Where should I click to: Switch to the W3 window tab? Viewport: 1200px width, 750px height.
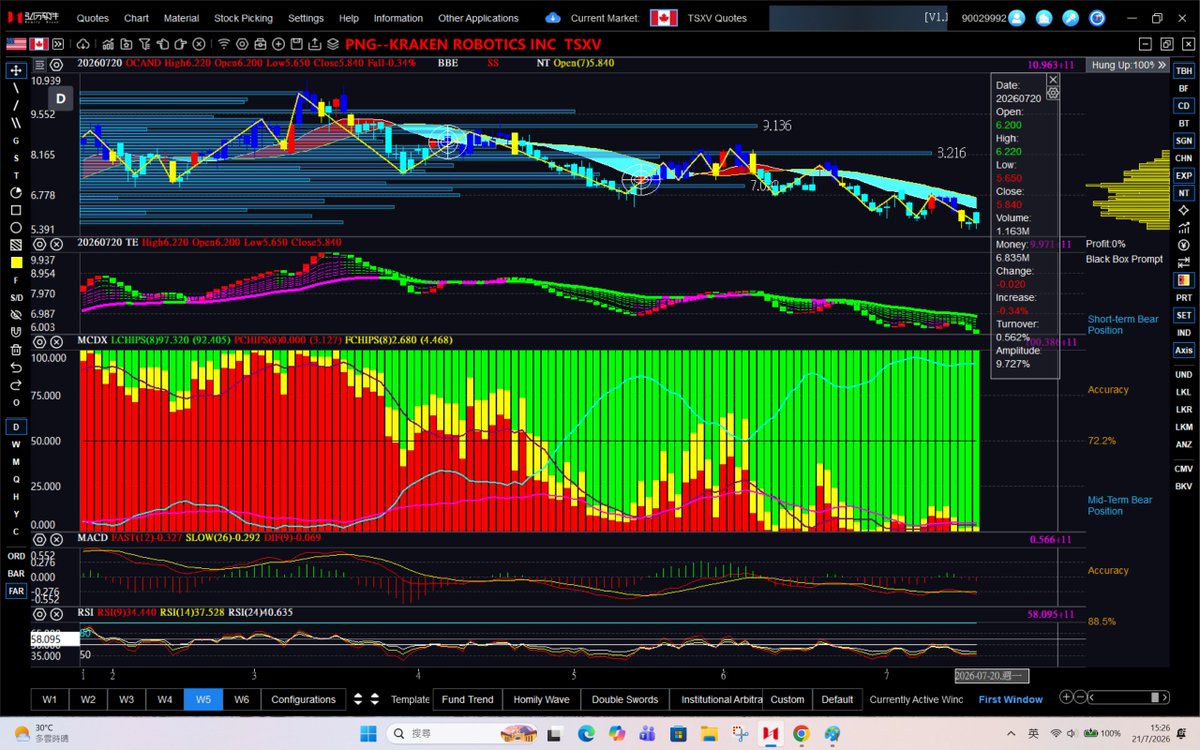pos(126,699)
